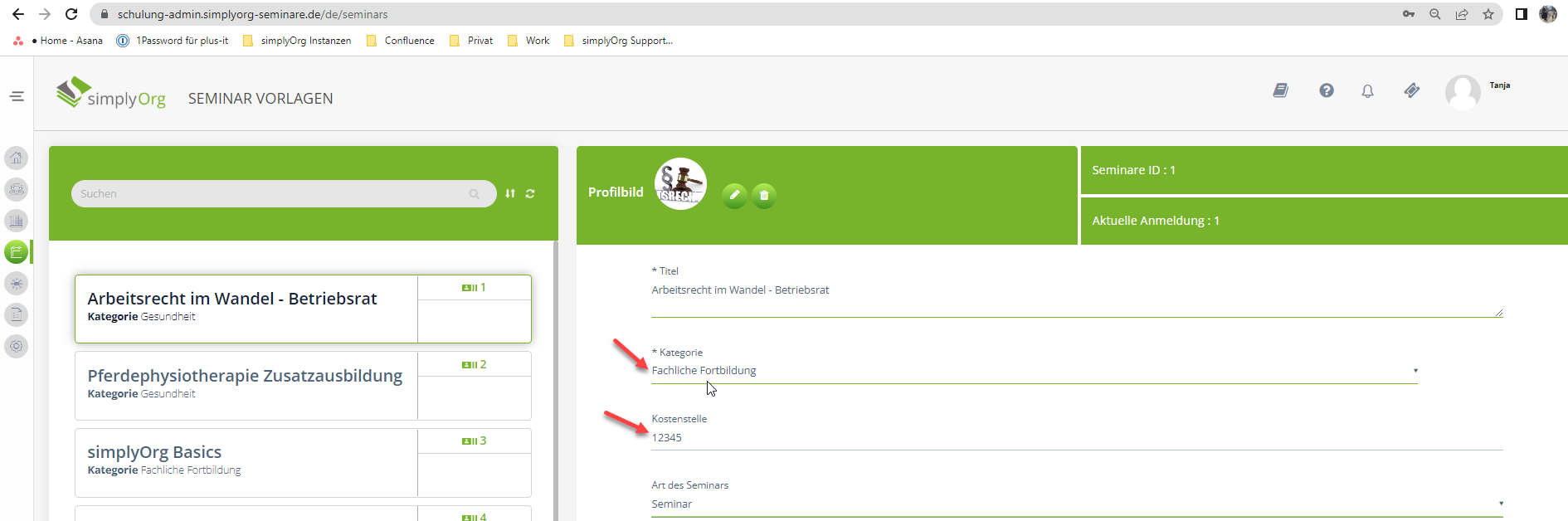This screenshot has width=1568, height=521.
Task: Click the sort arrows icon beside search
Action: tap(510, 194)
